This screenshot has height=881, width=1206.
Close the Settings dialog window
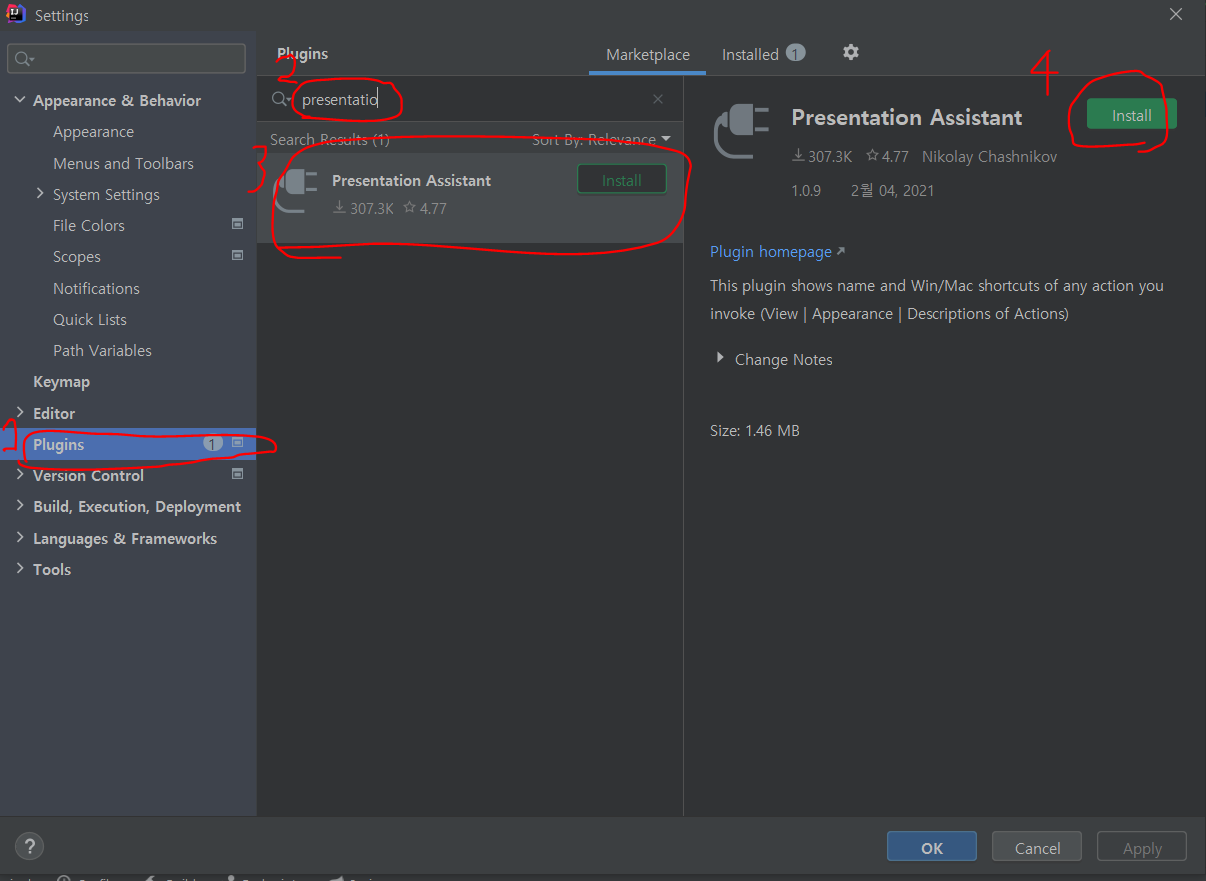tap(1176, 14)
